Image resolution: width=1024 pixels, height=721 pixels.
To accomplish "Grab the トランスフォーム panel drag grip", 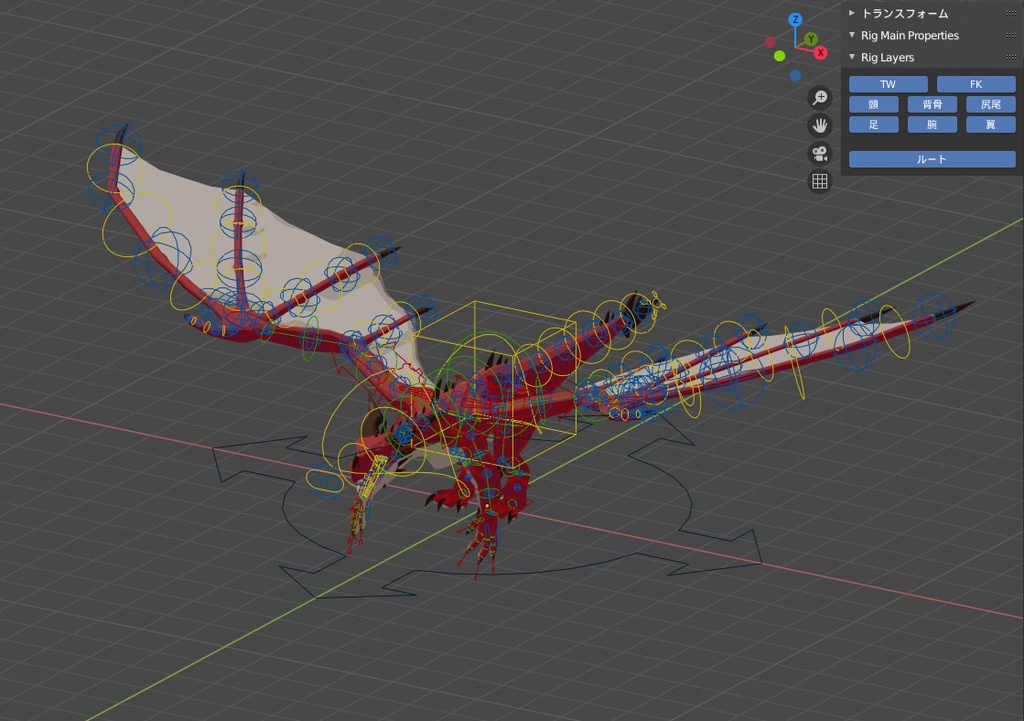I will [1011, 13].
